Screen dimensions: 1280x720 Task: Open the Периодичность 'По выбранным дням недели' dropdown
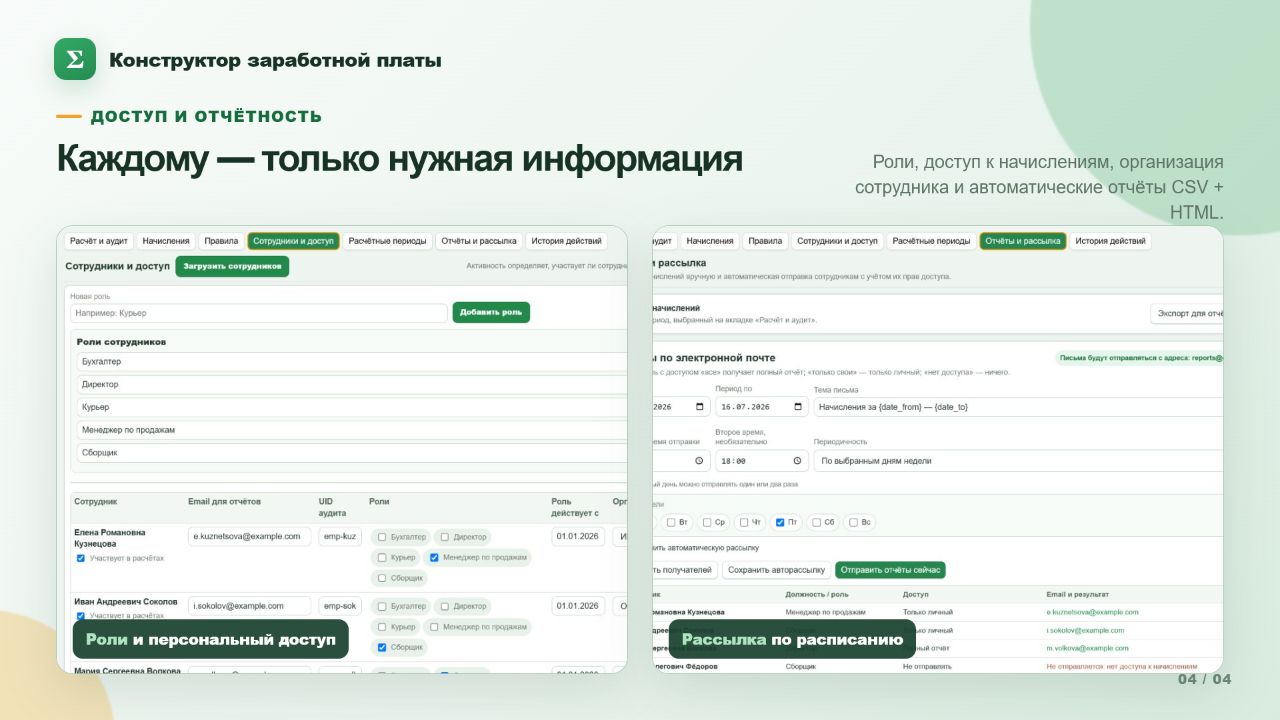pyautogui.click(x=1018, y=461)
